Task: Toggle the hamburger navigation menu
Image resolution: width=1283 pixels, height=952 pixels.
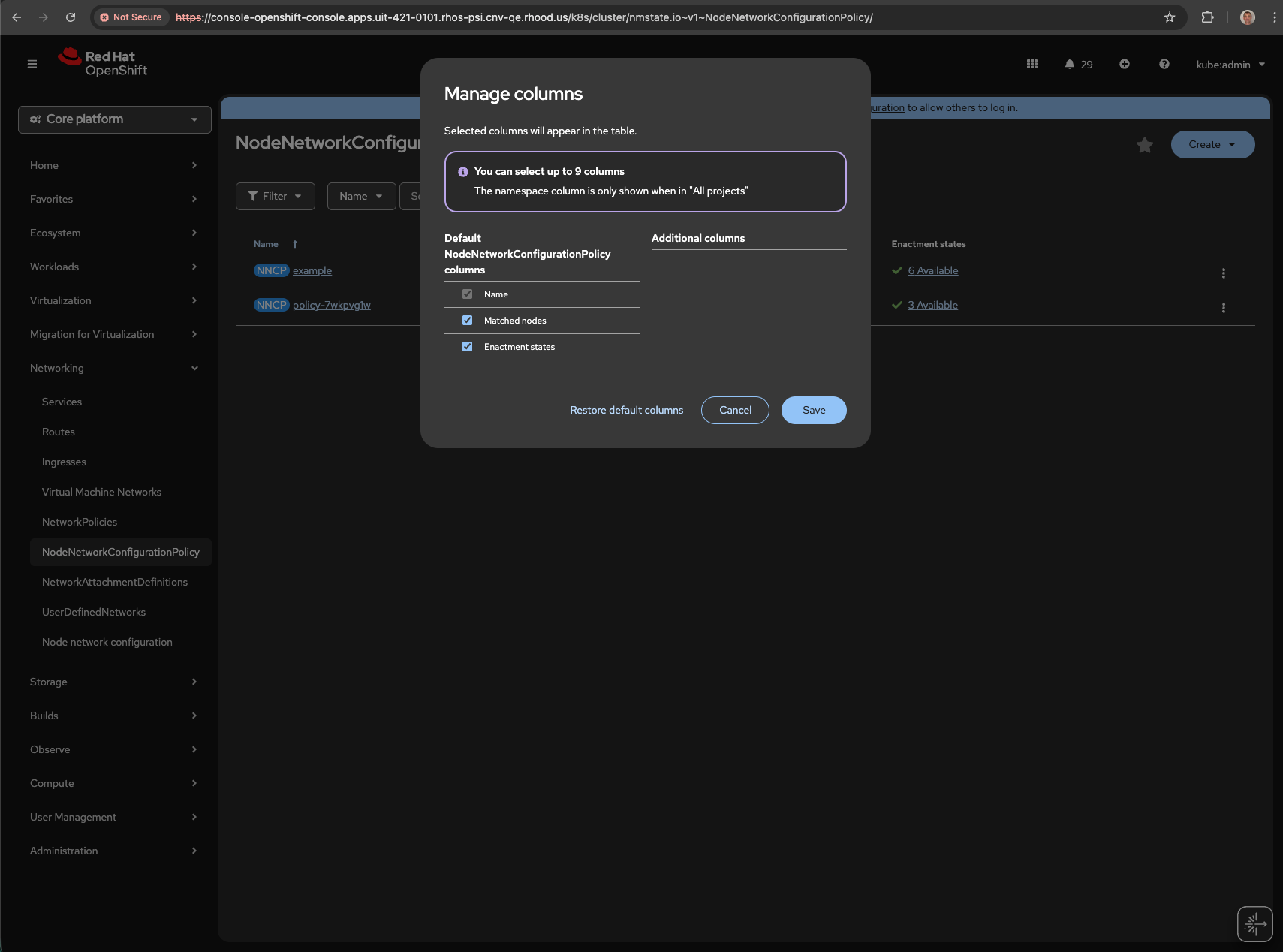Action: pyautogui.click(x=32, y=65)
